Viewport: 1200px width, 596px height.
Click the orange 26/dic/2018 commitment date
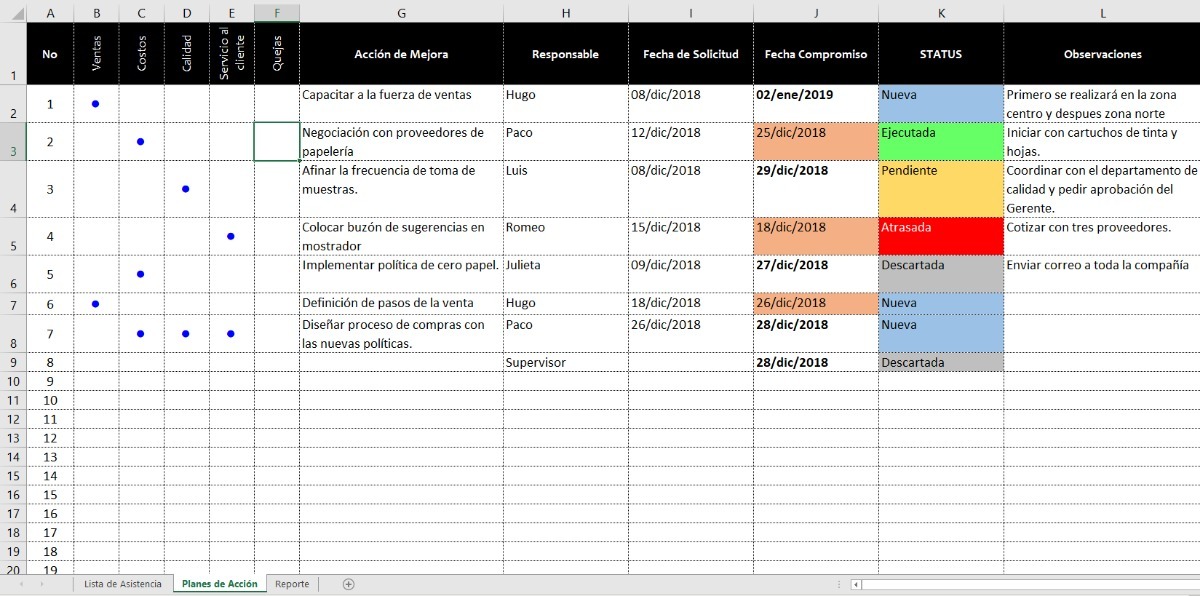pyautogui.click(x=816, y=303)
